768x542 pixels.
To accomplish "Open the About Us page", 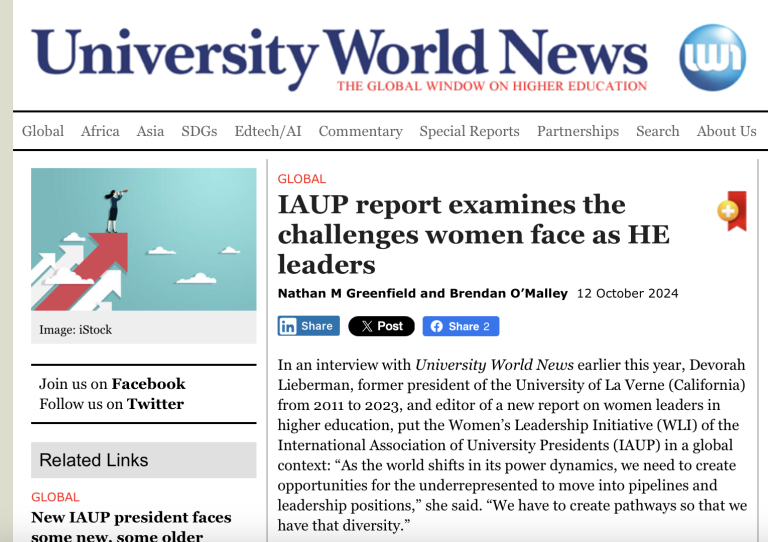I will [x=726, y=131].
